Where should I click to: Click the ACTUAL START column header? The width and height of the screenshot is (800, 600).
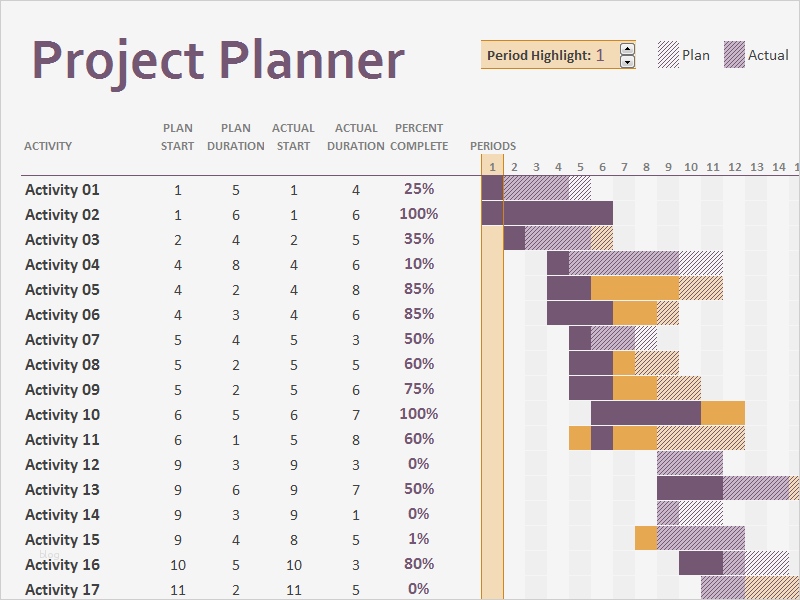point(293,137)
